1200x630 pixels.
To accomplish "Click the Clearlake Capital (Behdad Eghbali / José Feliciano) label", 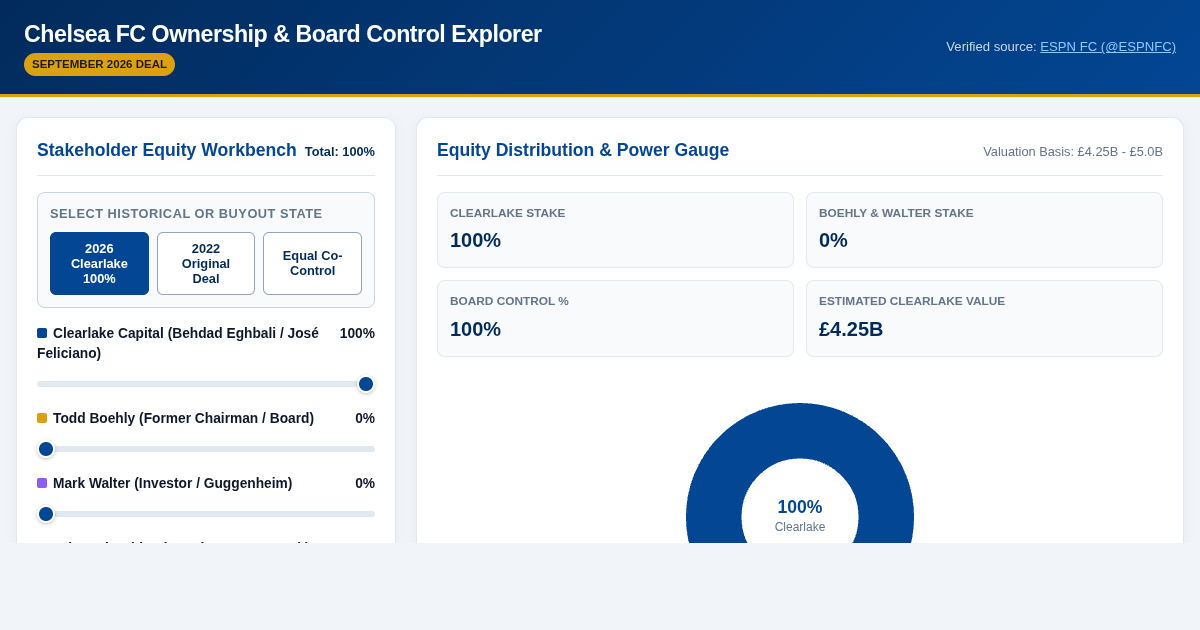I will click(x=178, y=343).
